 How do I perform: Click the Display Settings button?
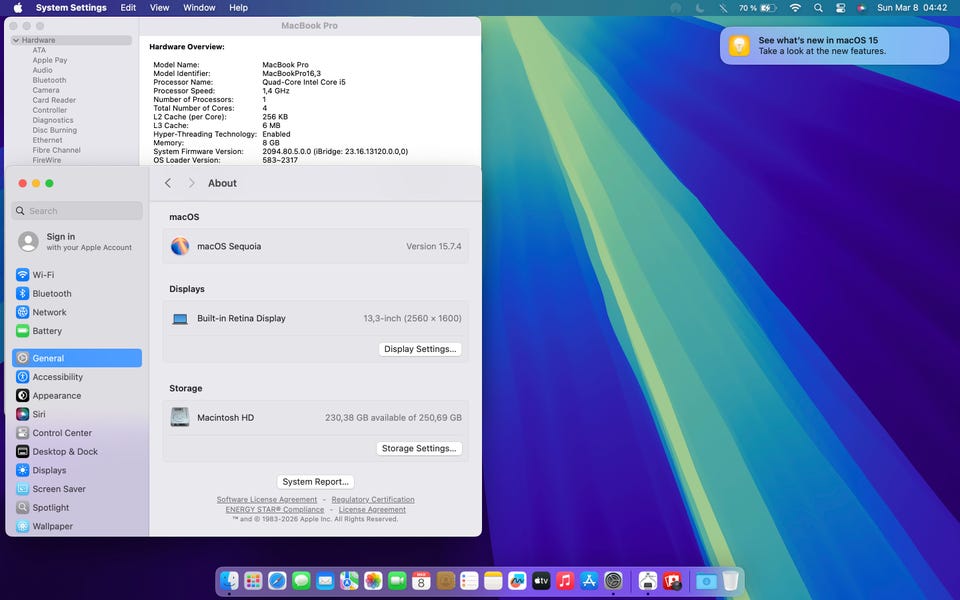coord(420,349)
